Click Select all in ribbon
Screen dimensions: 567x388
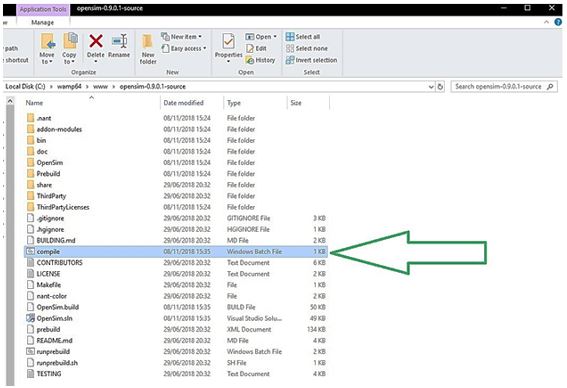303,37
